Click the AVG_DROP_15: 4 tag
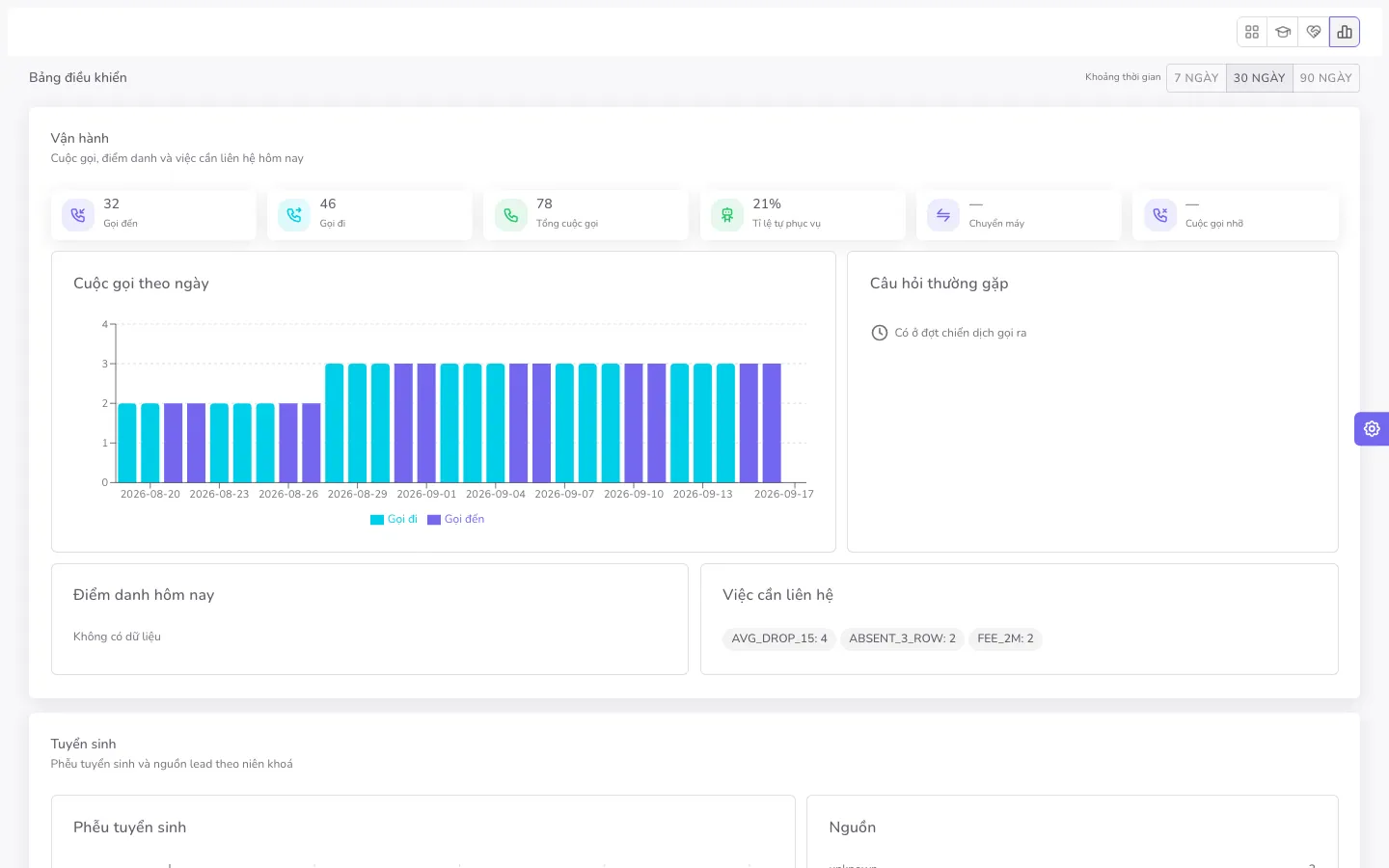This screenshot has height=868, width=1389. pyautogui.click(x=779, y=638)
